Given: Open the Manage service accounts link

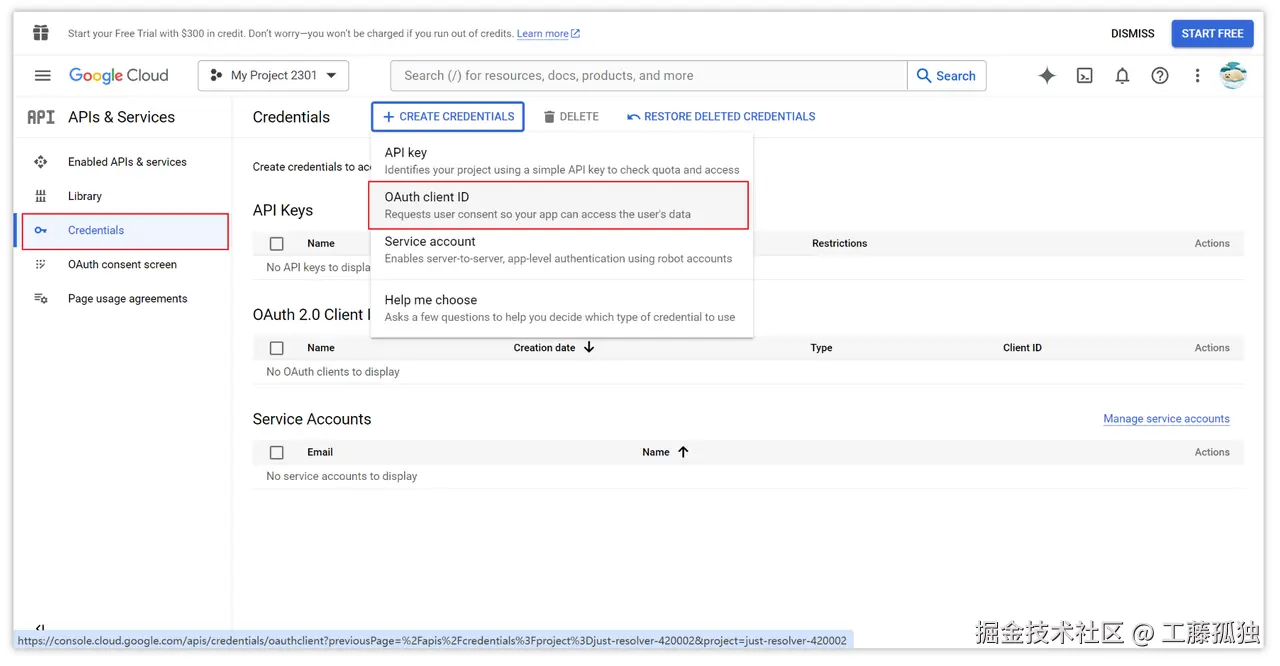Looking at the screenshot, I should coord(1166,418).
